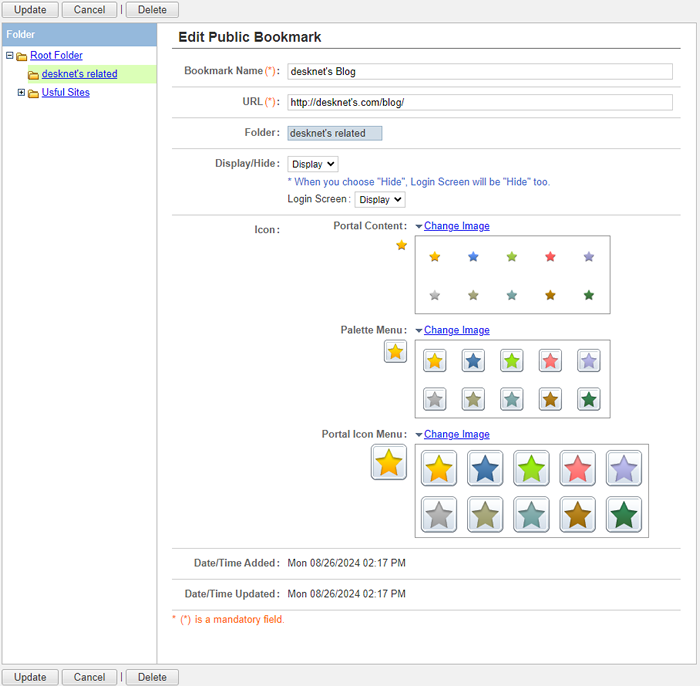Select red star Portal Content icon
Viewport: 700px width, 686px height.
click(x=550, y=257)
